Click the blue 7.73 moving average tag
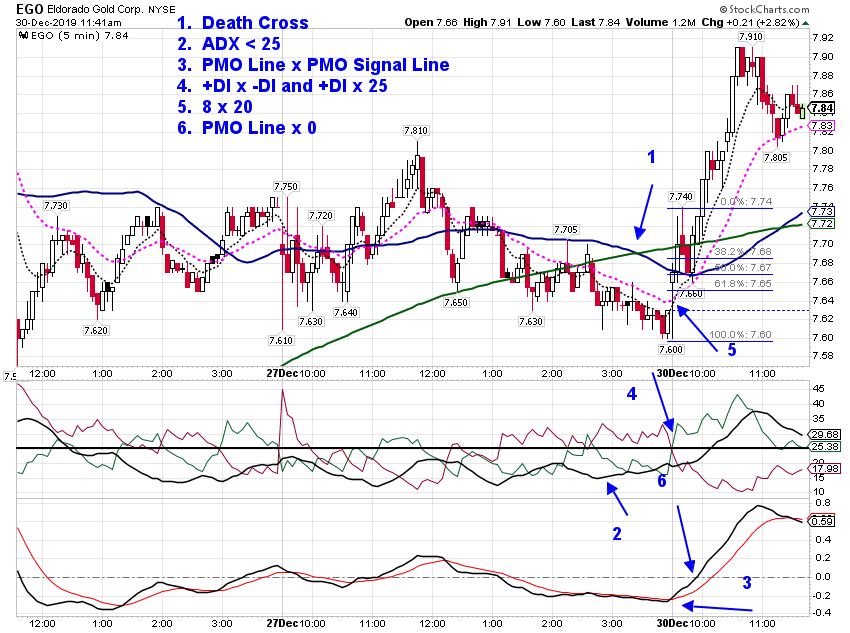The image size is (850, 633). tap(822, 211)
